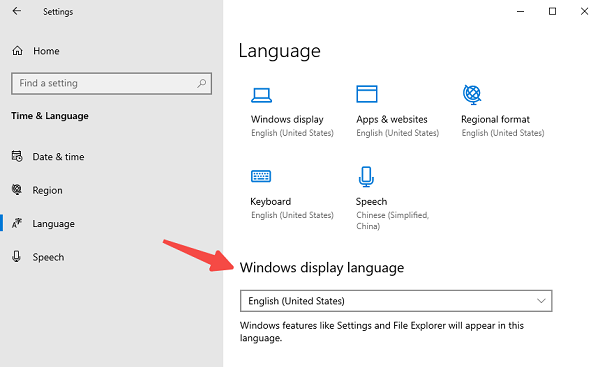600x367 pixels.
Task: Click the dropdown chevron arrow
Action: [541, 301]
